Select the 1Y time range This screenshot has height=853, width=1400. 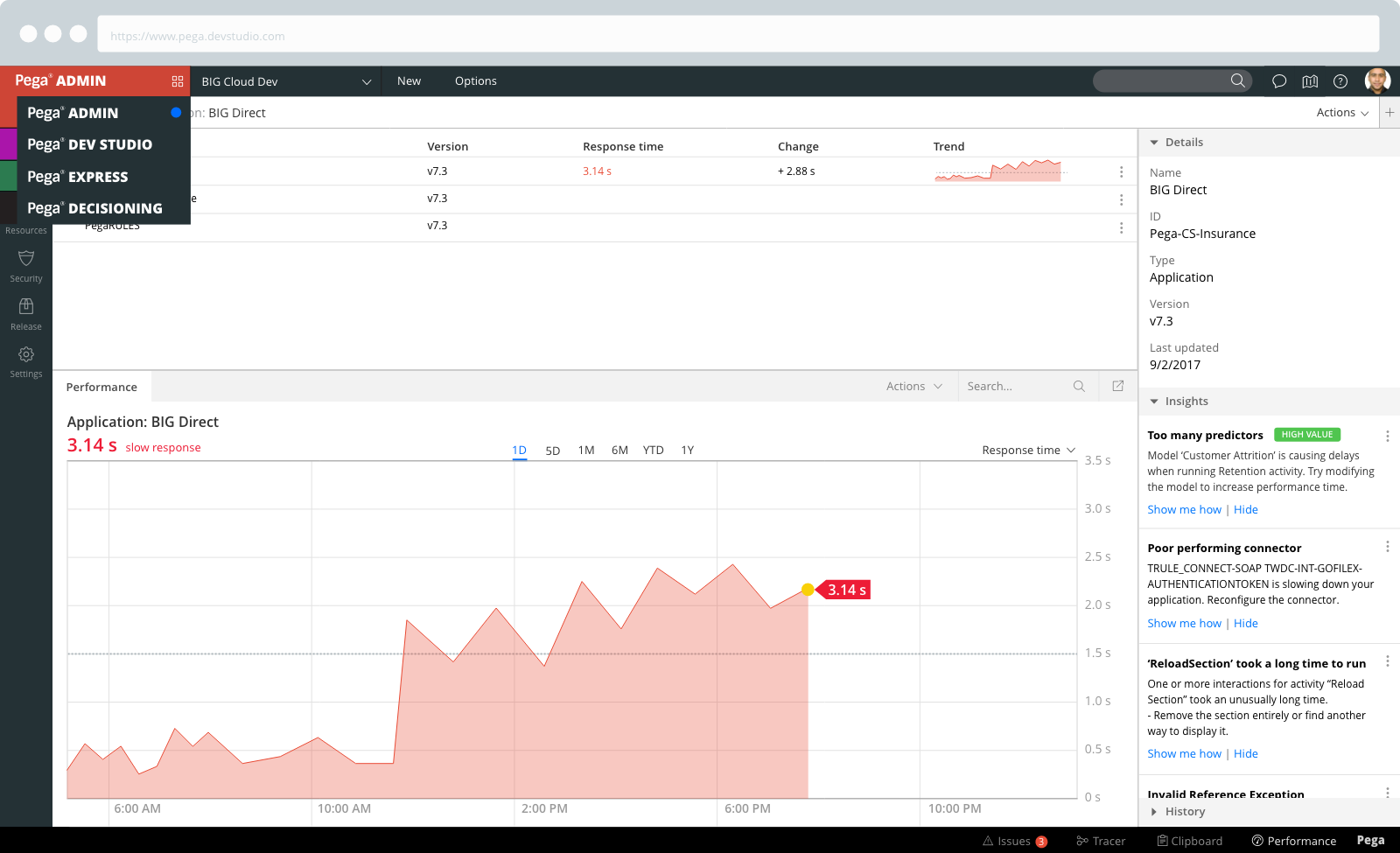click(688, 451)
